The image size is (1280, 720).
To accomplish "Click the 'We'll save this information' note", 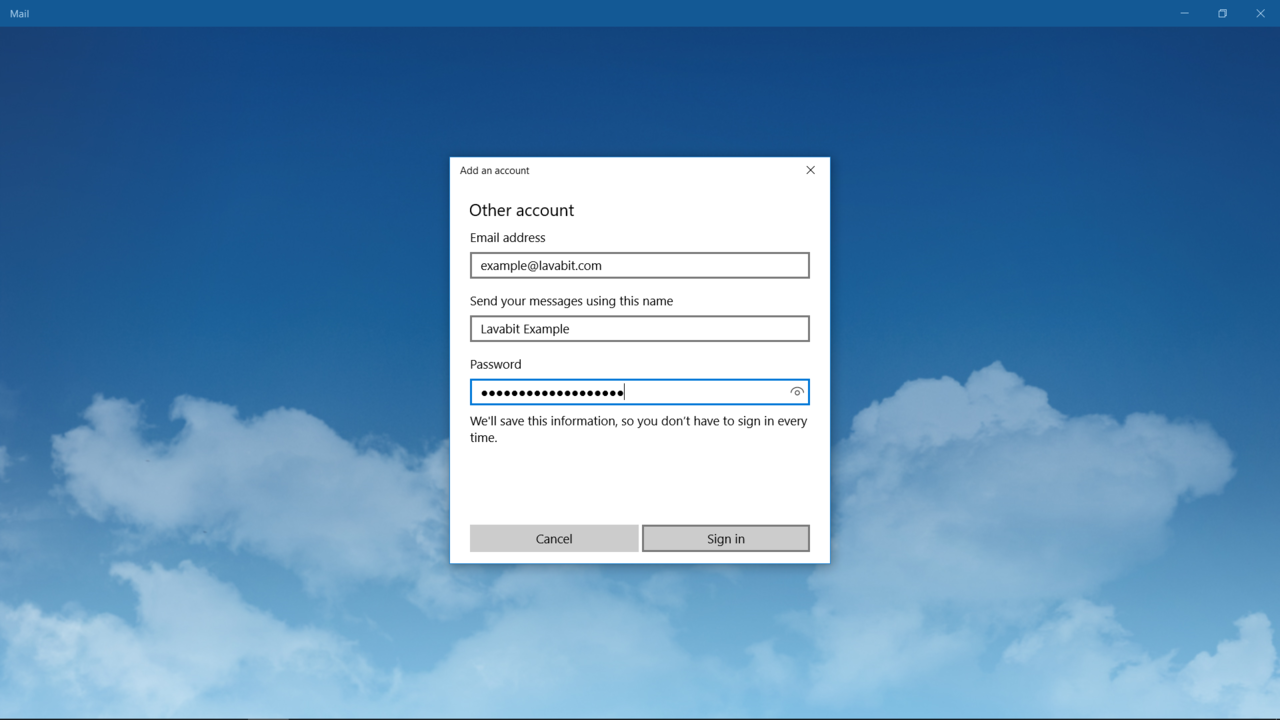I will coord(638,429).
